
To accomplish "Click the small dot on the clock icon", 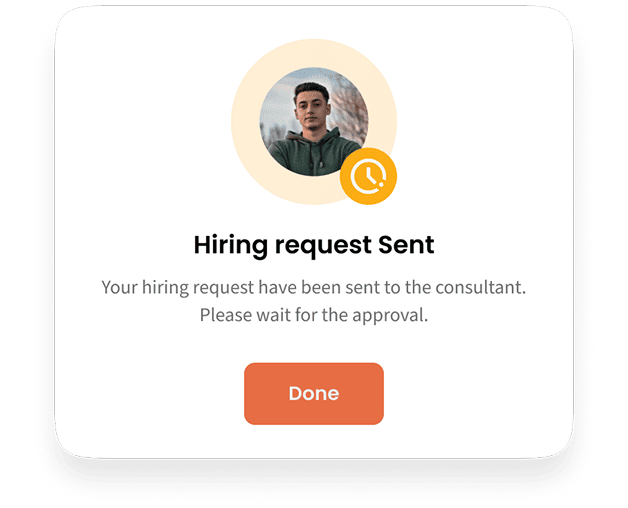I will point(381,184).
